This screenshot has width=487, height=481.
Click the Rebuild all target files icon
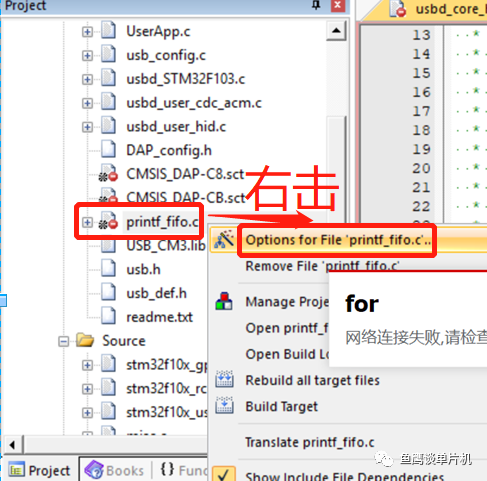point(224,379)
